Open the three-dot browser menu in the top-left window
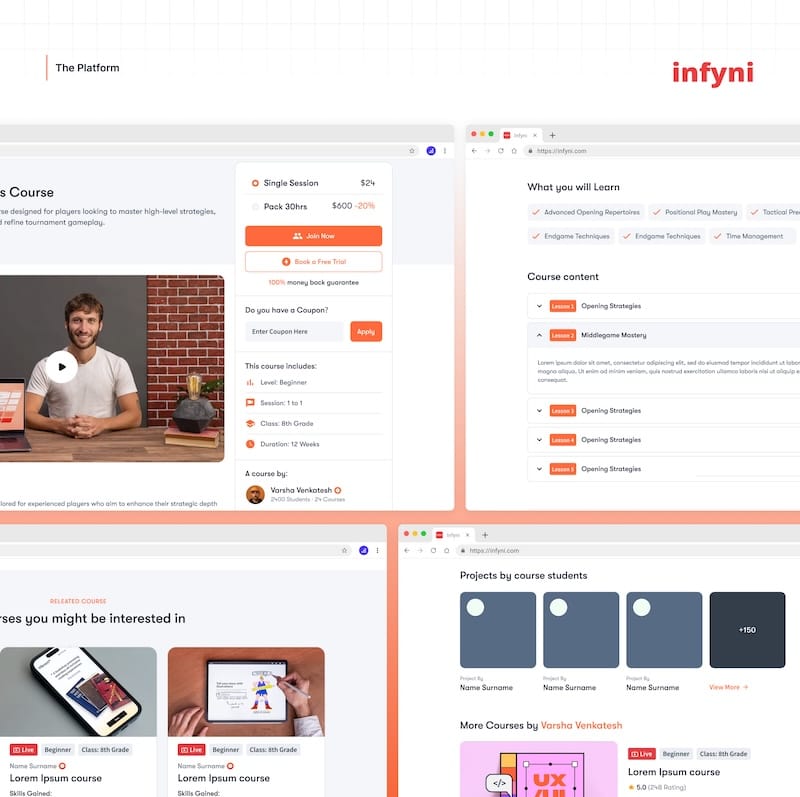The width and height of the screenshot is (800, 797). pos(445,151)
